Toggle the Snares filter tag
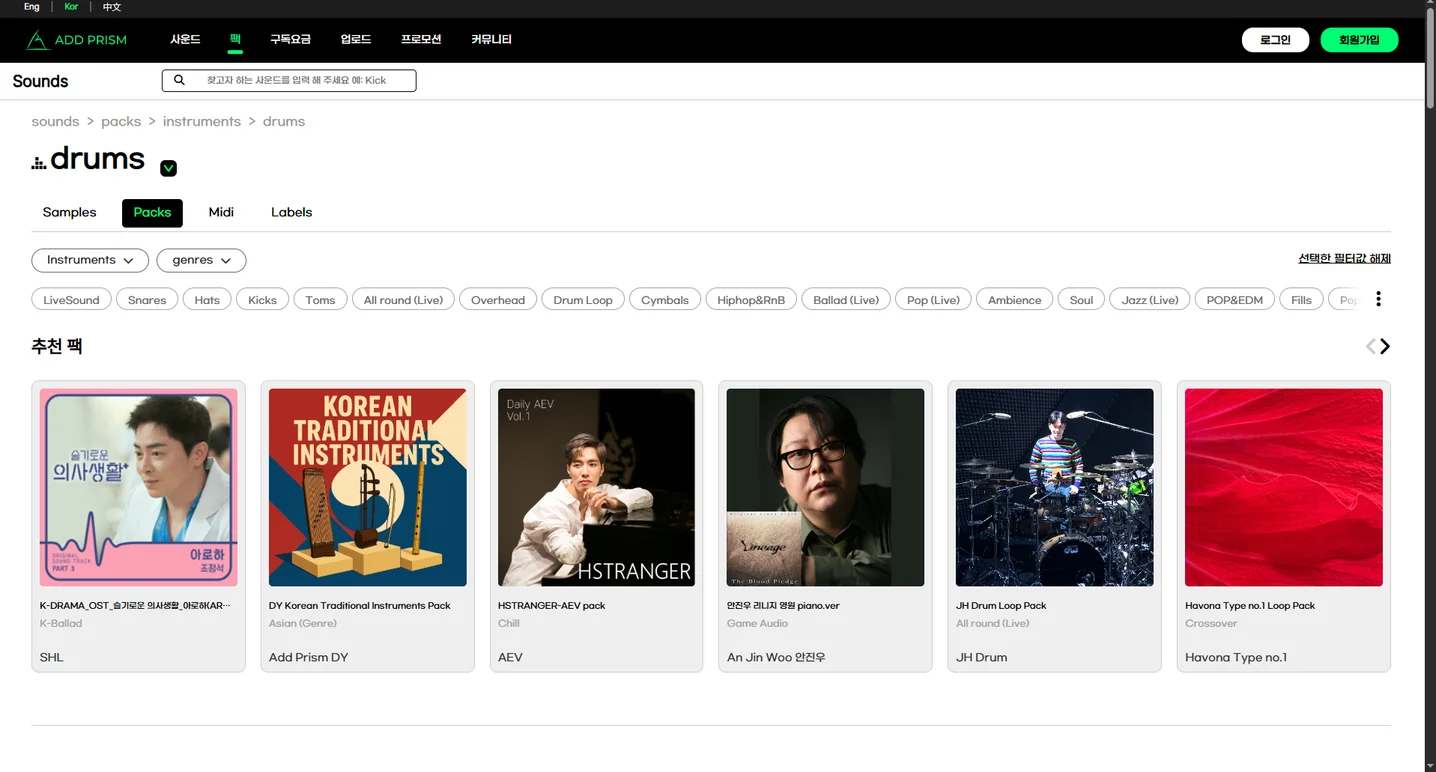The height and width of the screenshot is (772, 1436). [147, 299]
